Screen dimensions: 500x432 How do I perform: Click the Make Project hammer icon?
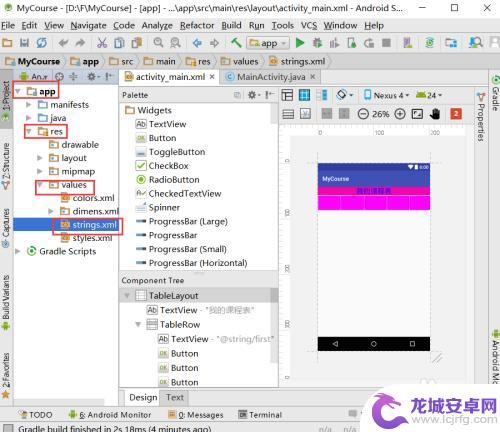tap(236, 42)
